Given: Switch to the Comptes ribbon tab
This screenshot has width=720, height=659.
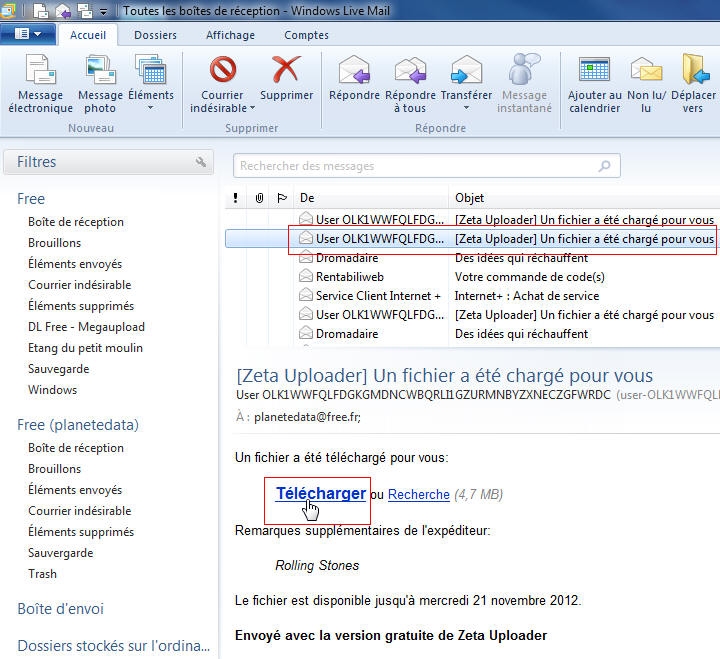Looking at the screenshot, I should (x=306, y=35).
